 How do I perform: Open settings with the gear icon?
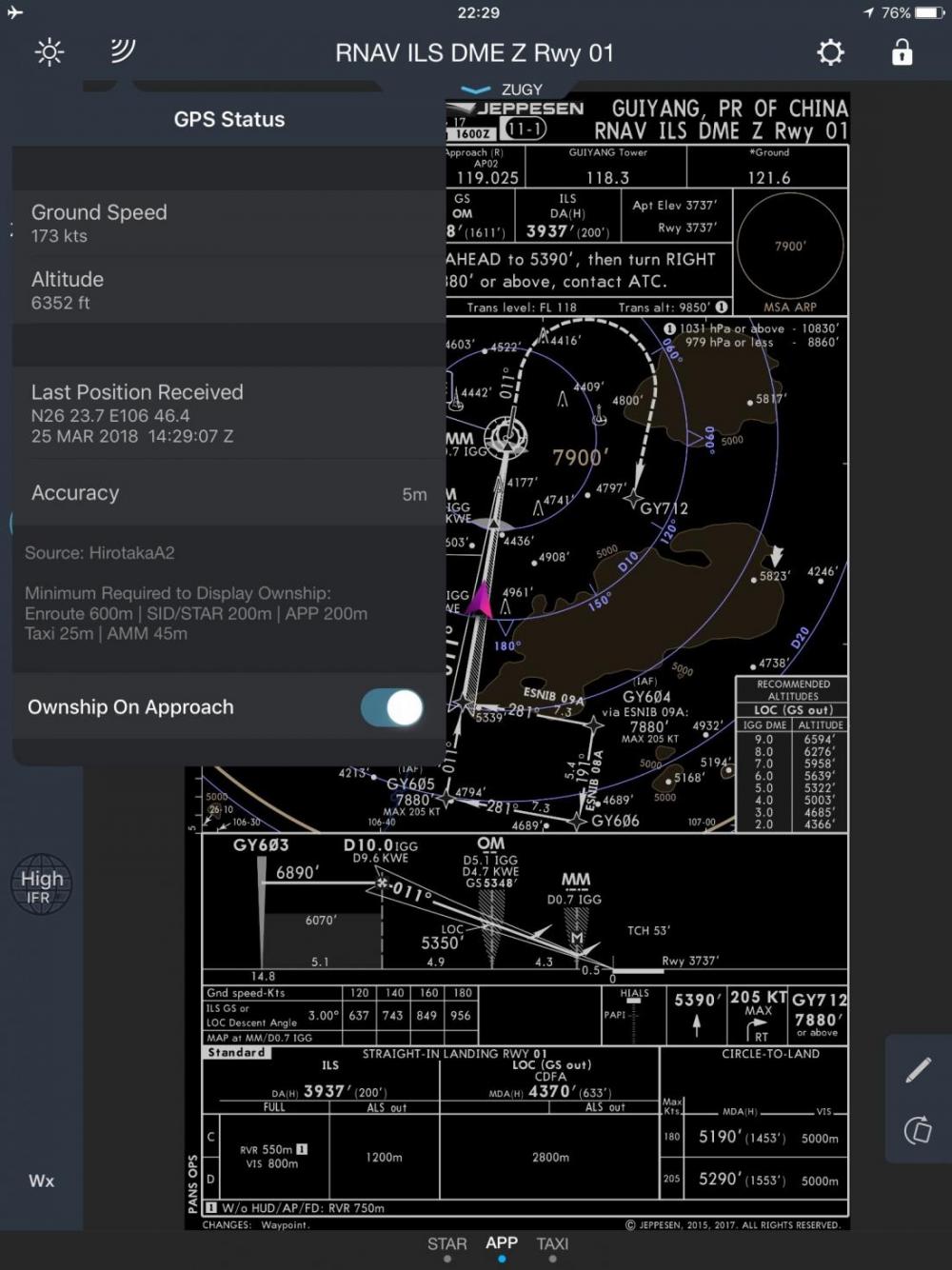pos(831,52)
